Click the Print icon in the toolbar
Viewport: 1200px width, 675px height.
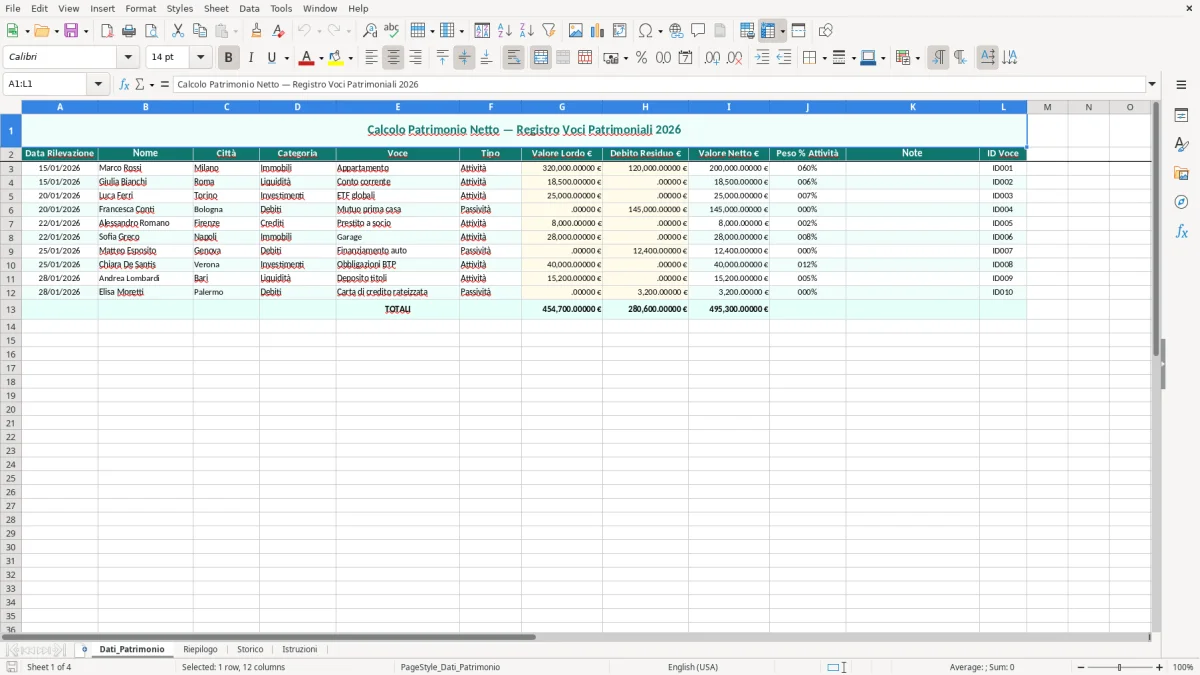(x=129, y=31)
